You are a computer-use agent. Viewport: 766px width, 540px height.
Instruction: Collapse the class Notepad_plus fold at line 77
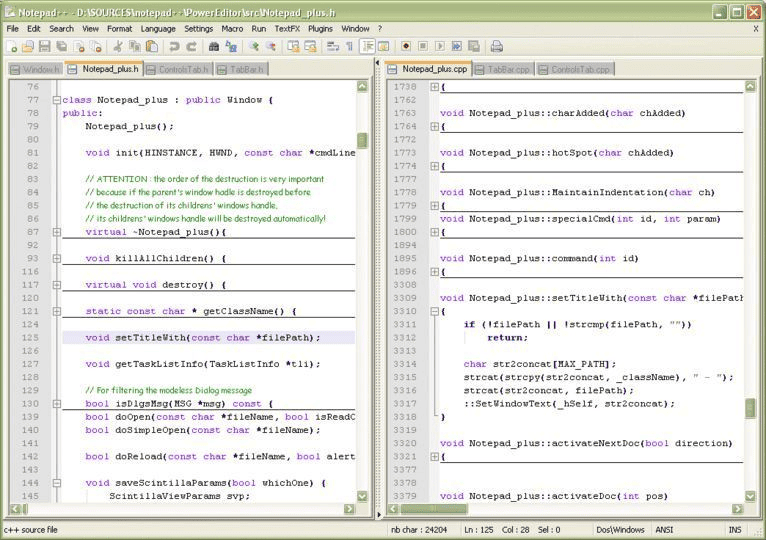tap(57, 100)
